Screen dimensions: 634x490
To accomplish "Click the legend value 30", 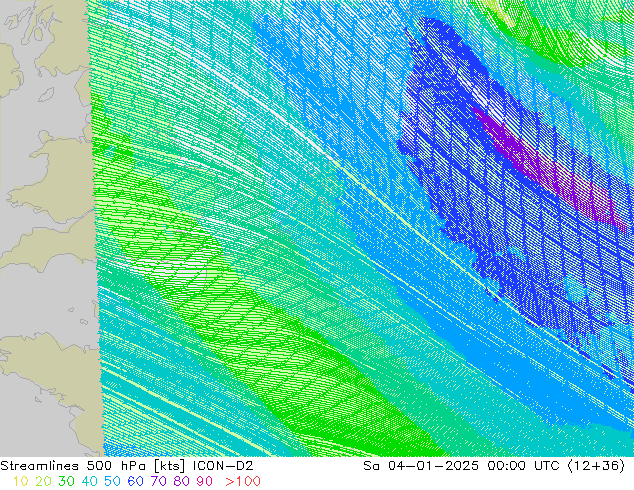I will [66, 482].
